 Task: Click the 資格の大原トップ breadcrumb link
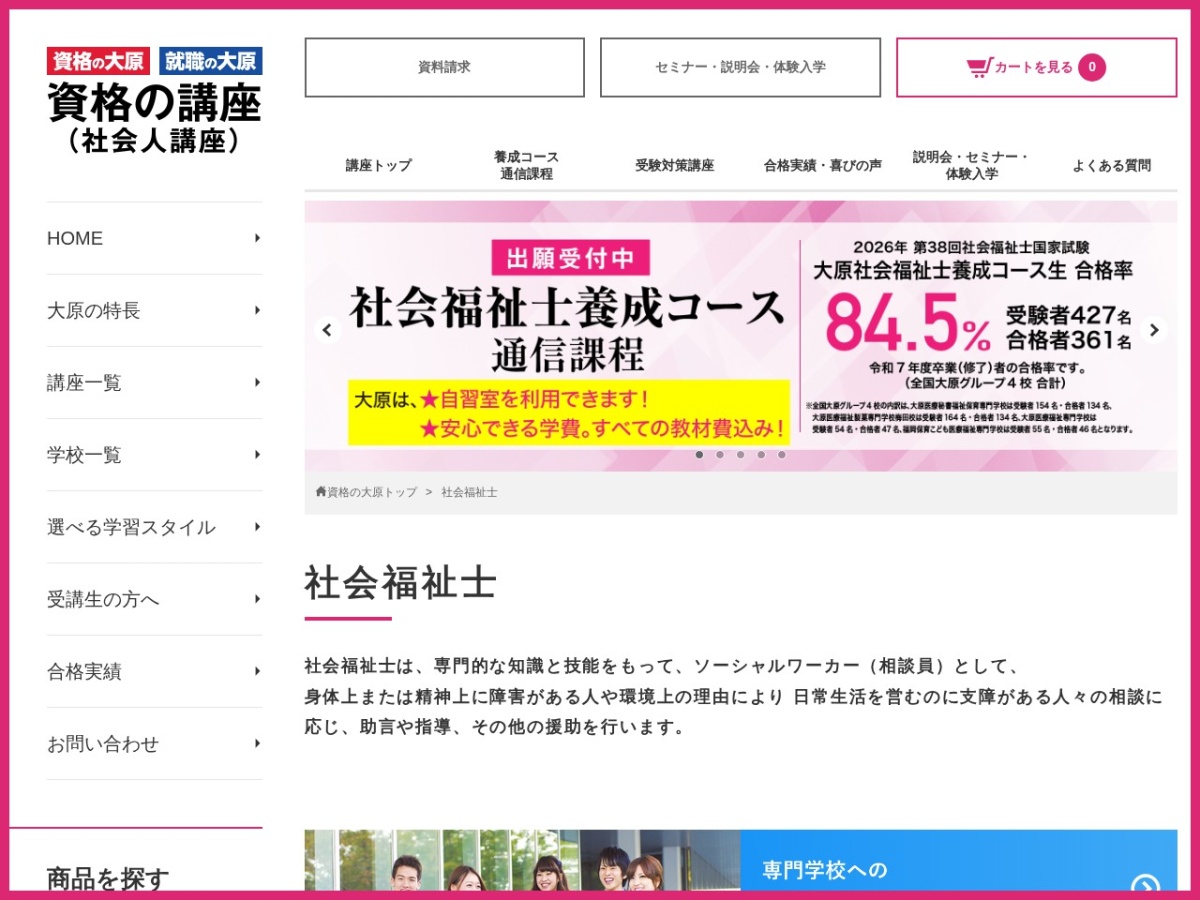371,492
